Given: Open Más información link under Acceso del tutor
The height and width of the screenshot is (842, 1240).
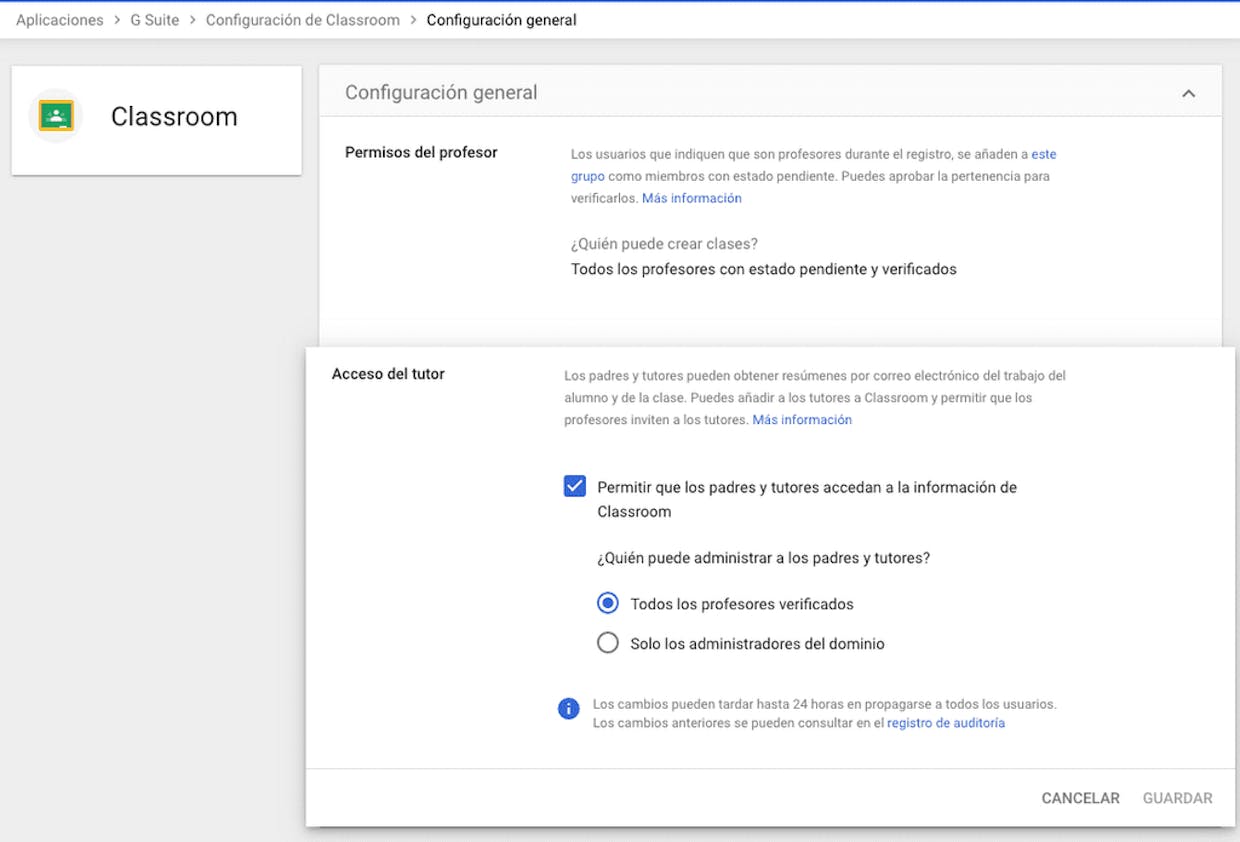Looking at the screenshot, I should point(802,420).
